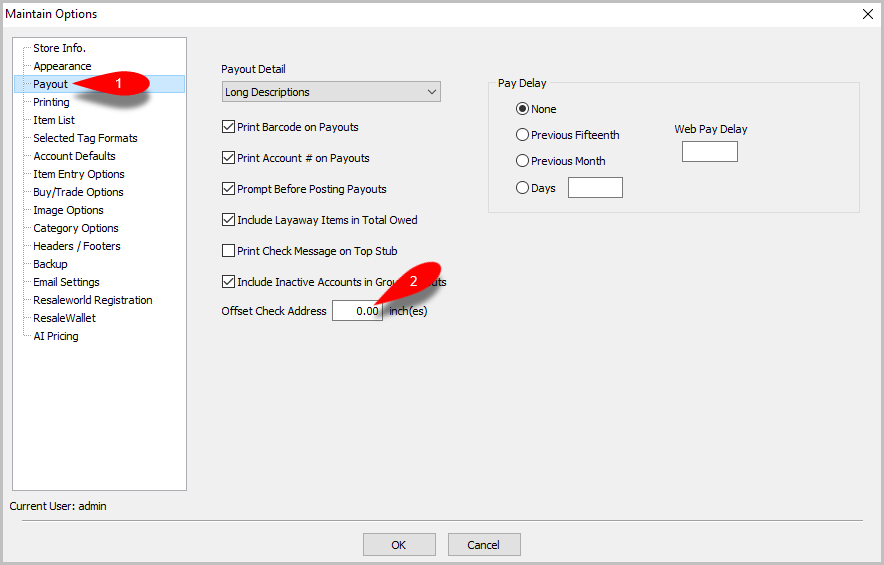The width and height of the screenshot is (884, 565).
Task: Click the Cancel button
Action: point(484,545)
